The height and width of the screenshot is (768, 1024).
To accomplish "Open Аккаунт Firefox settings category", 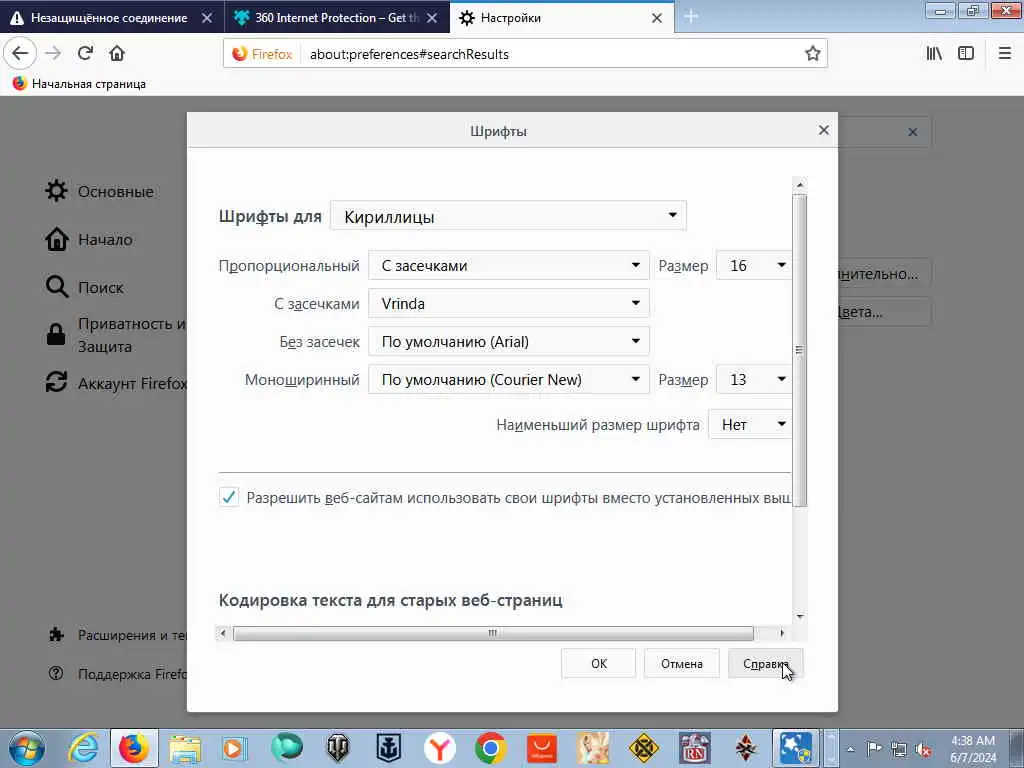I will [x=116, y=383].
